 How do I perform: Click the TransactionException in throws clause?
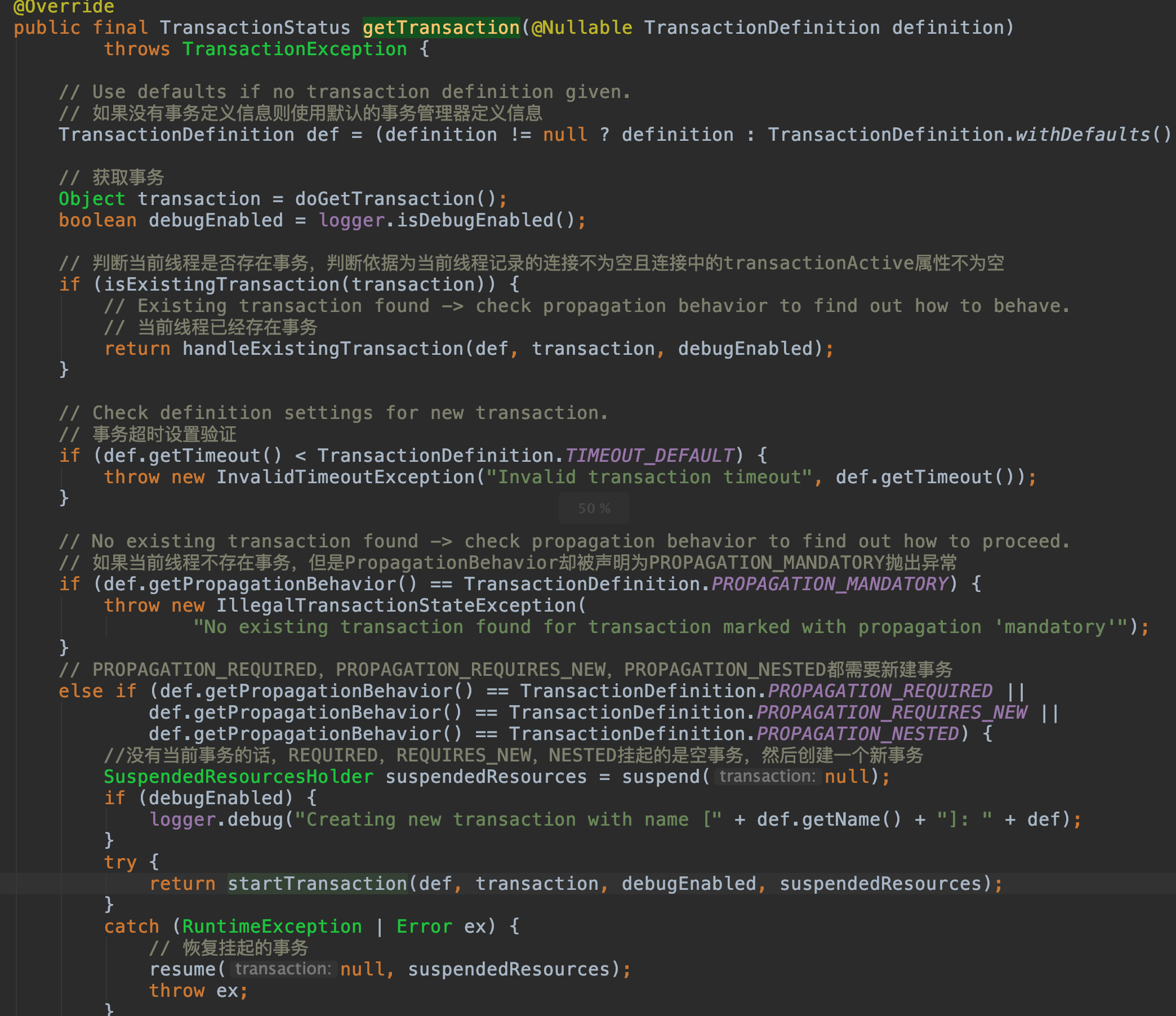pyautogui.click(x=295, y=49)
